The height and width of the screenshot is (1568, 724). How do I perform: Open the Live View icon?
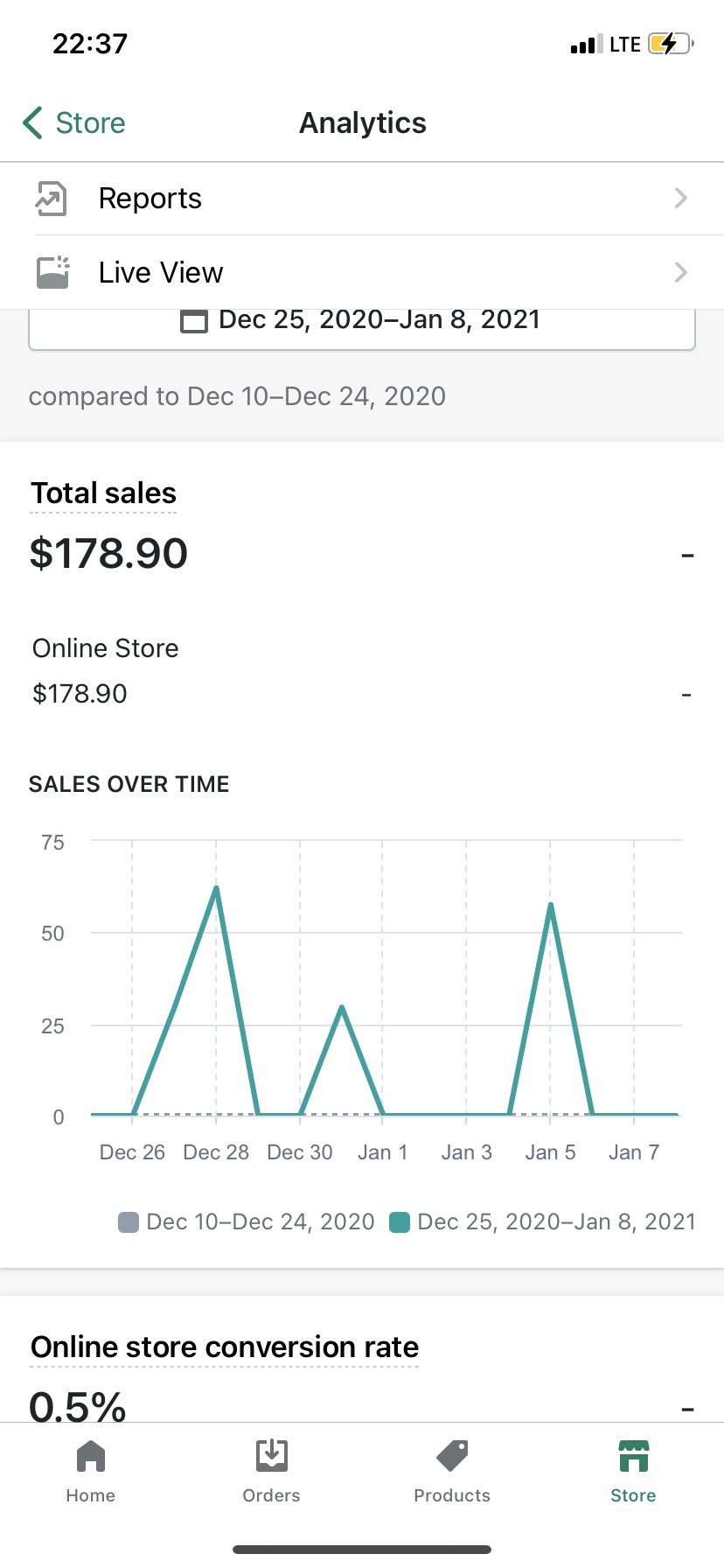52,272
